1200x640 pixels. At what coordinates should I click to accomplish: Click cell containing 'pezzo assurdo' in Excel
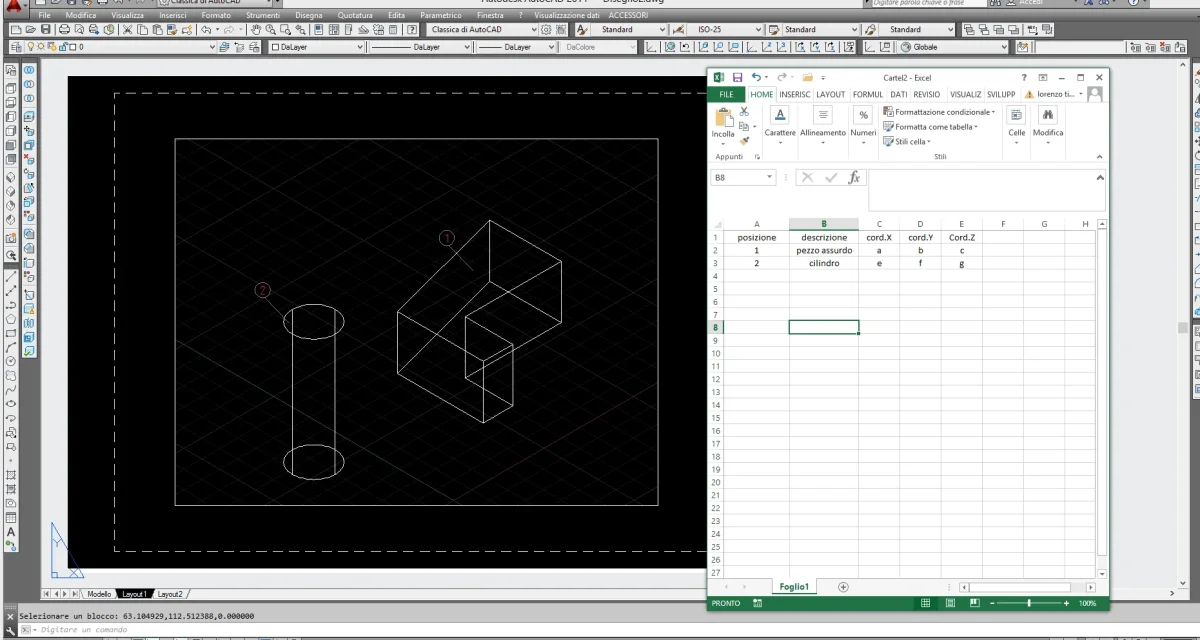click(x=824, y=250)
